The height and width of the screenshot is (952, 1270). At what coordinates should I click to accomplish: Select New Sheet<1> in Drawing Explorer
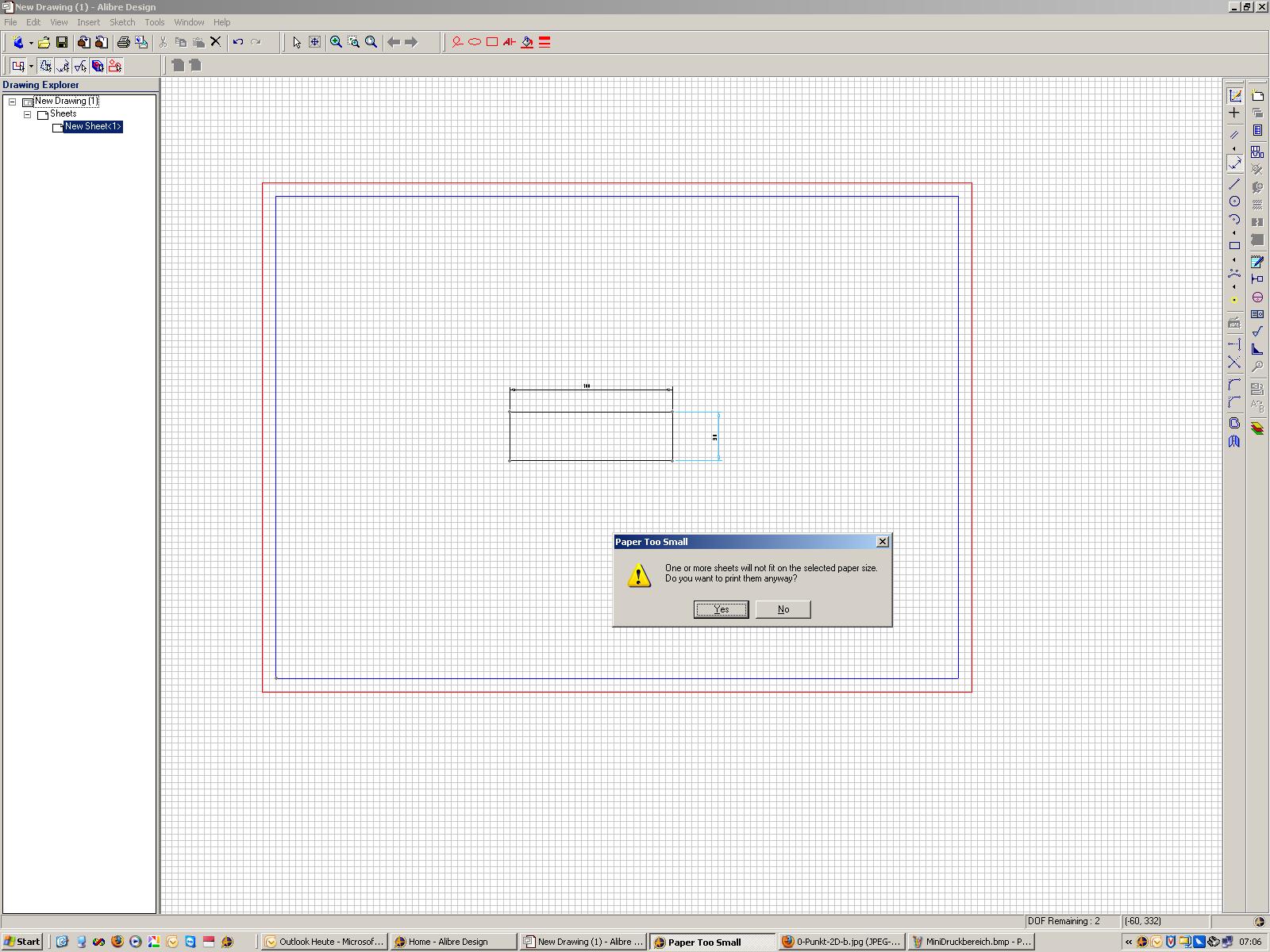coord(93,126)
